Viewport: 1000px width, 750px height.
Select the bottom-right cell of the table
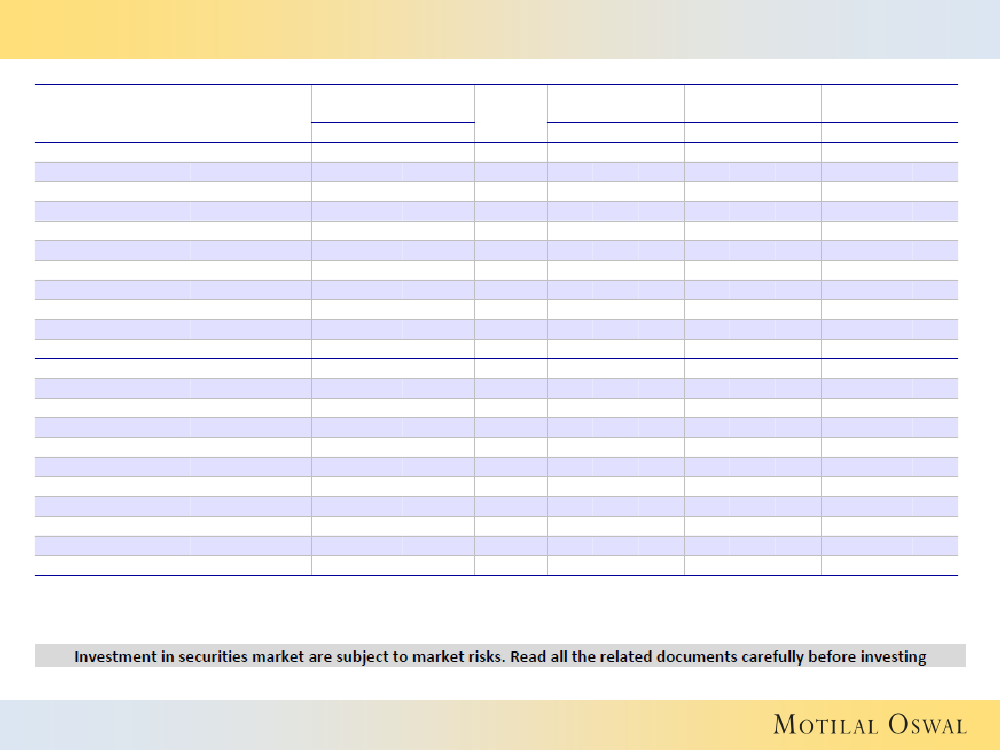pos(889,566)
